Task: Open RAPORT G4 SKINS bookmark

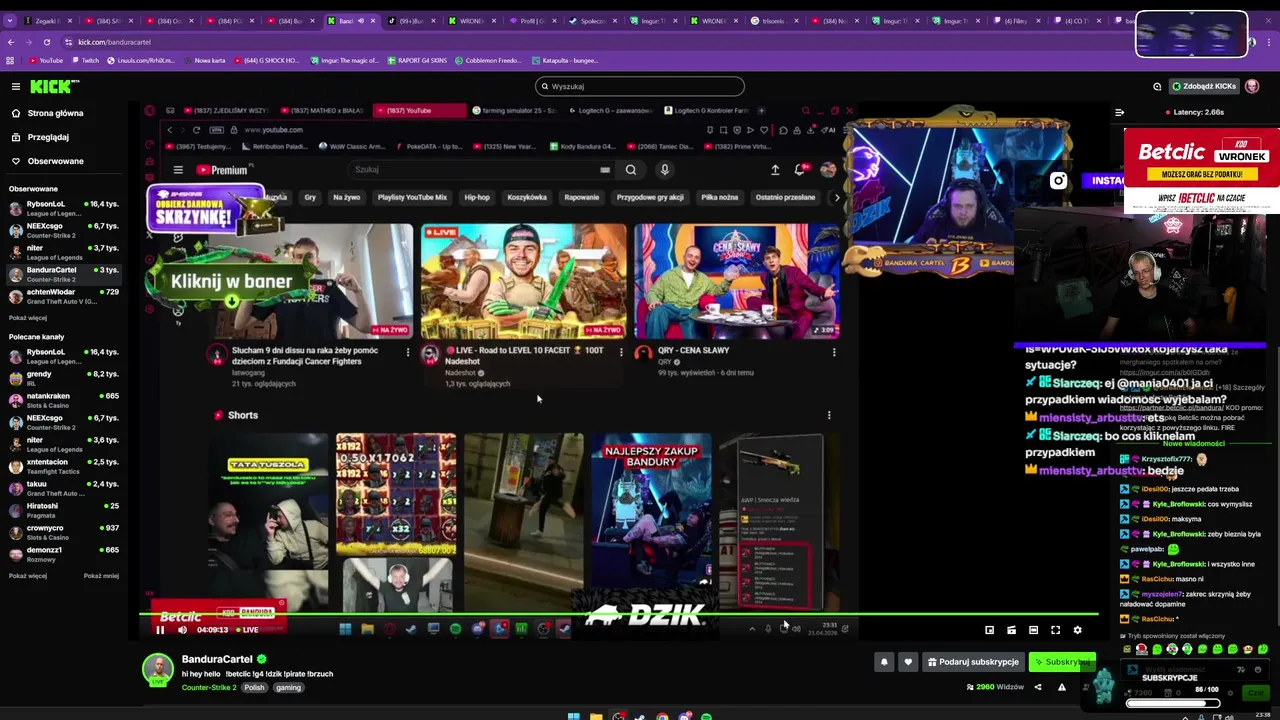Action: pos(417,60)
